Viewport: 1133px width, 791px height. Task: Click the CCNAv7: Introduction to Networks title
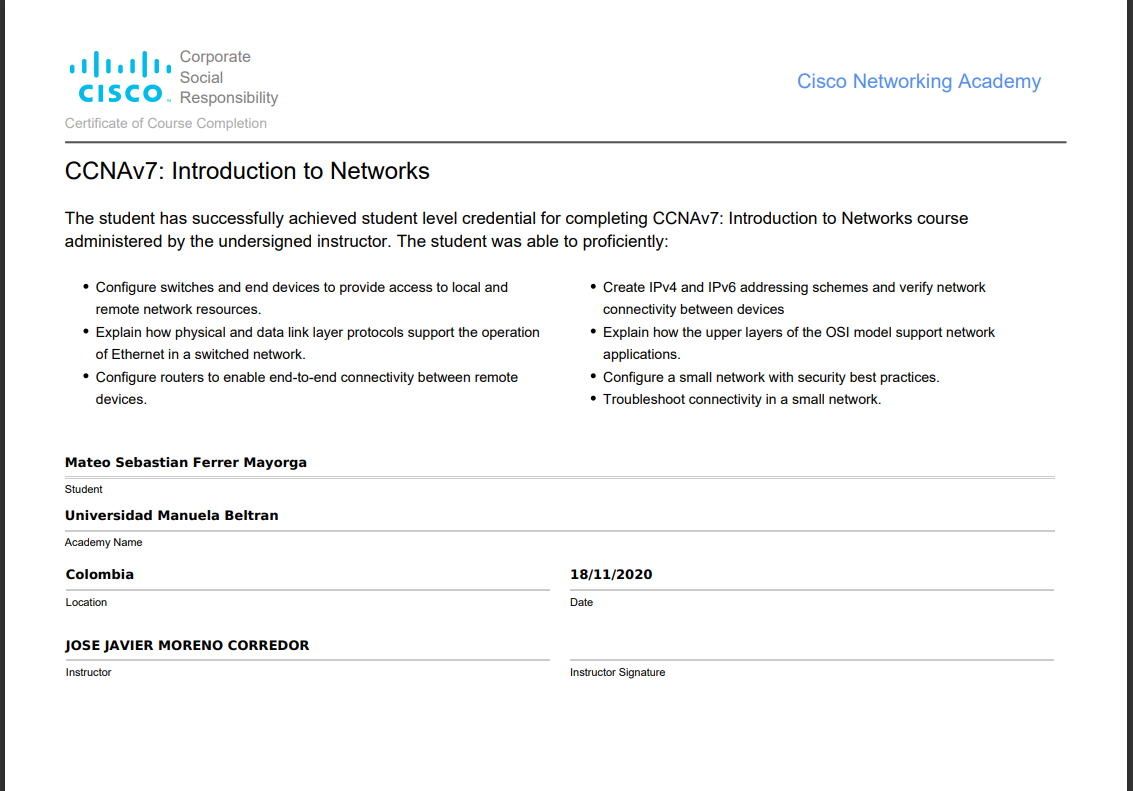(247, 171)
